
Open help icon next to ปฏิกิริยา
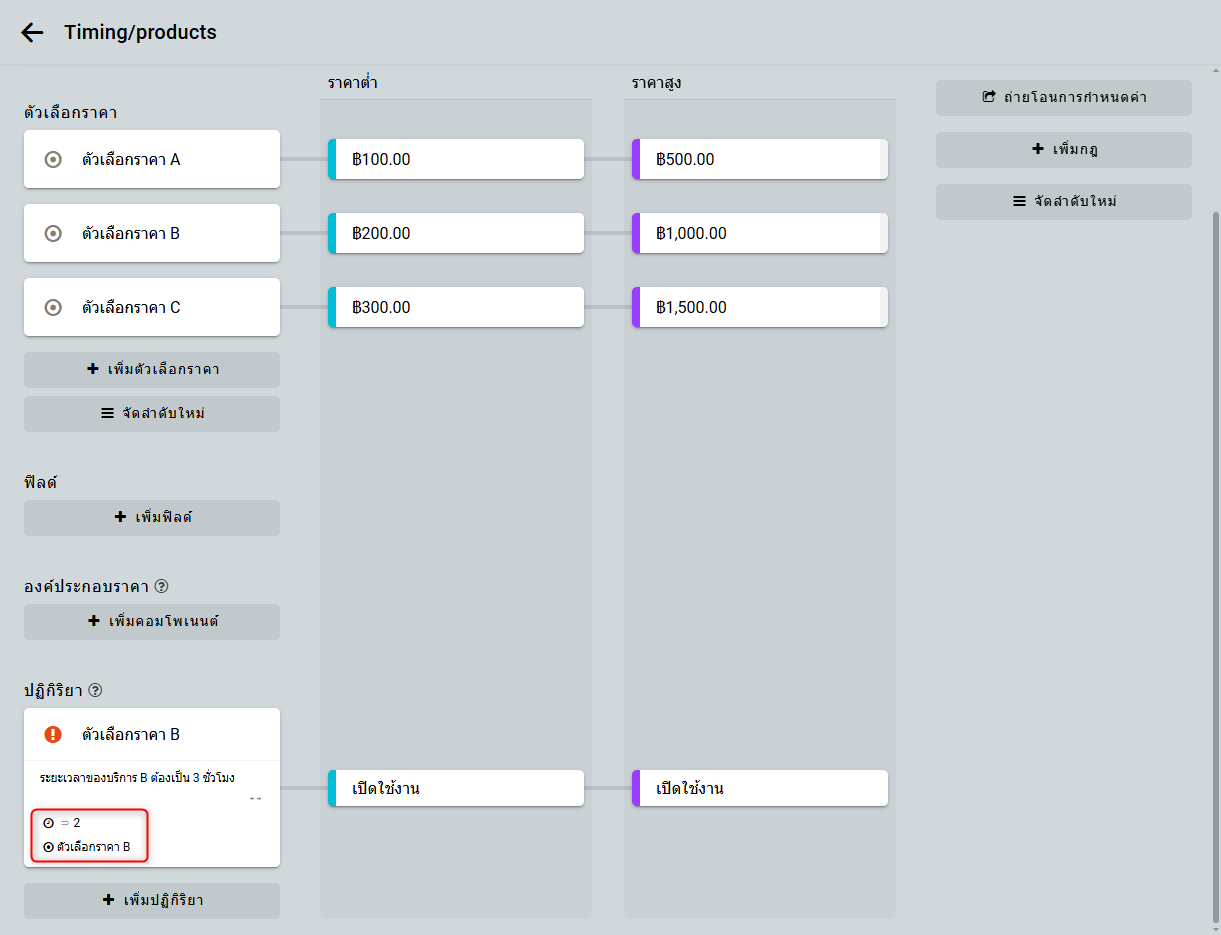pos(96,690)
